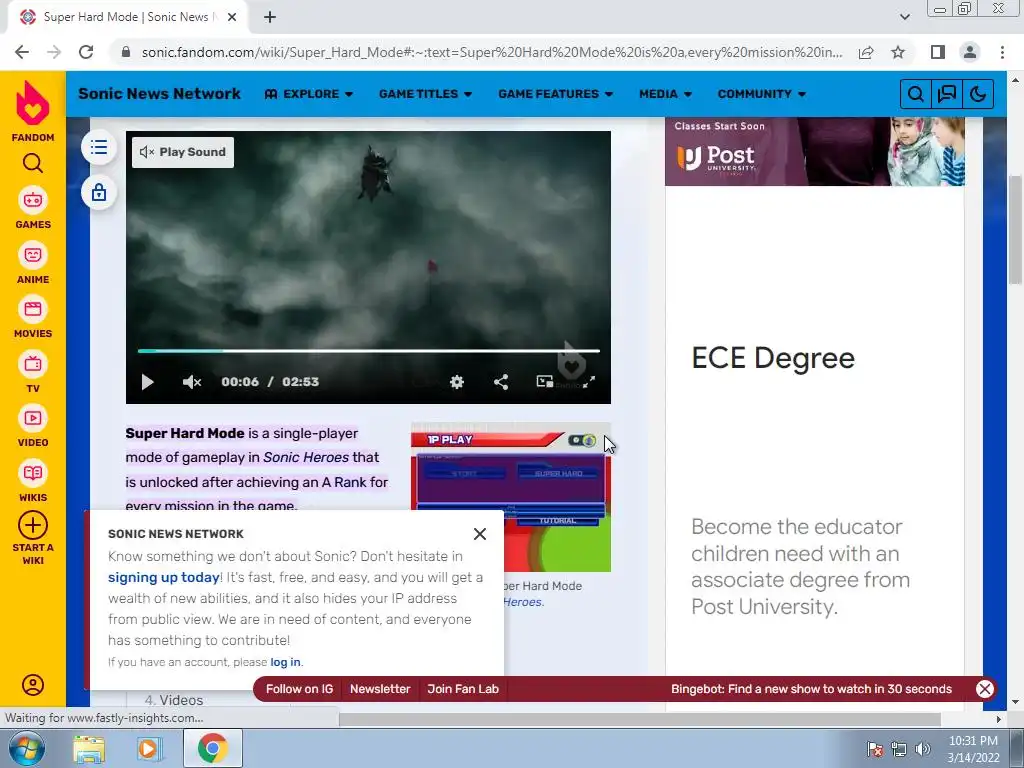Open the wiki search magnifier in header

click(916, 94)
